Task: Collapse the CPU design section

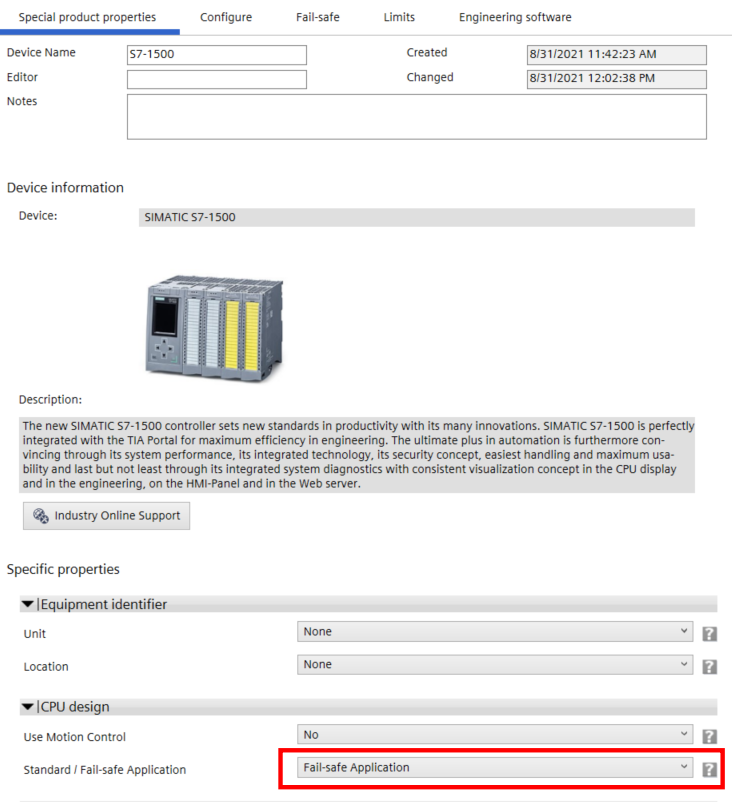Action: pyautogui.click(x=28, y=707)
